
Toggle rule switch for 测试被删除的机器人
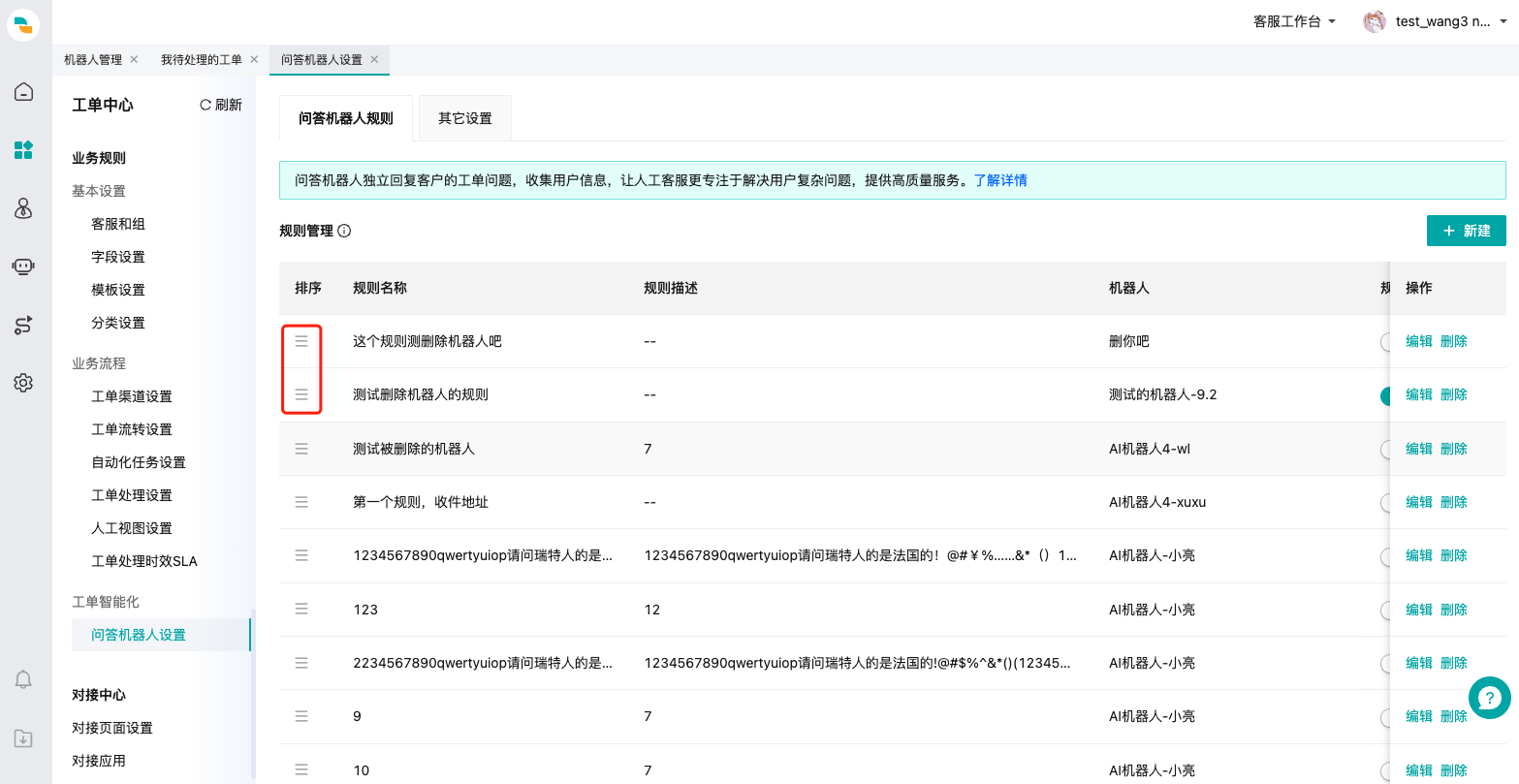click(1385, 449)
